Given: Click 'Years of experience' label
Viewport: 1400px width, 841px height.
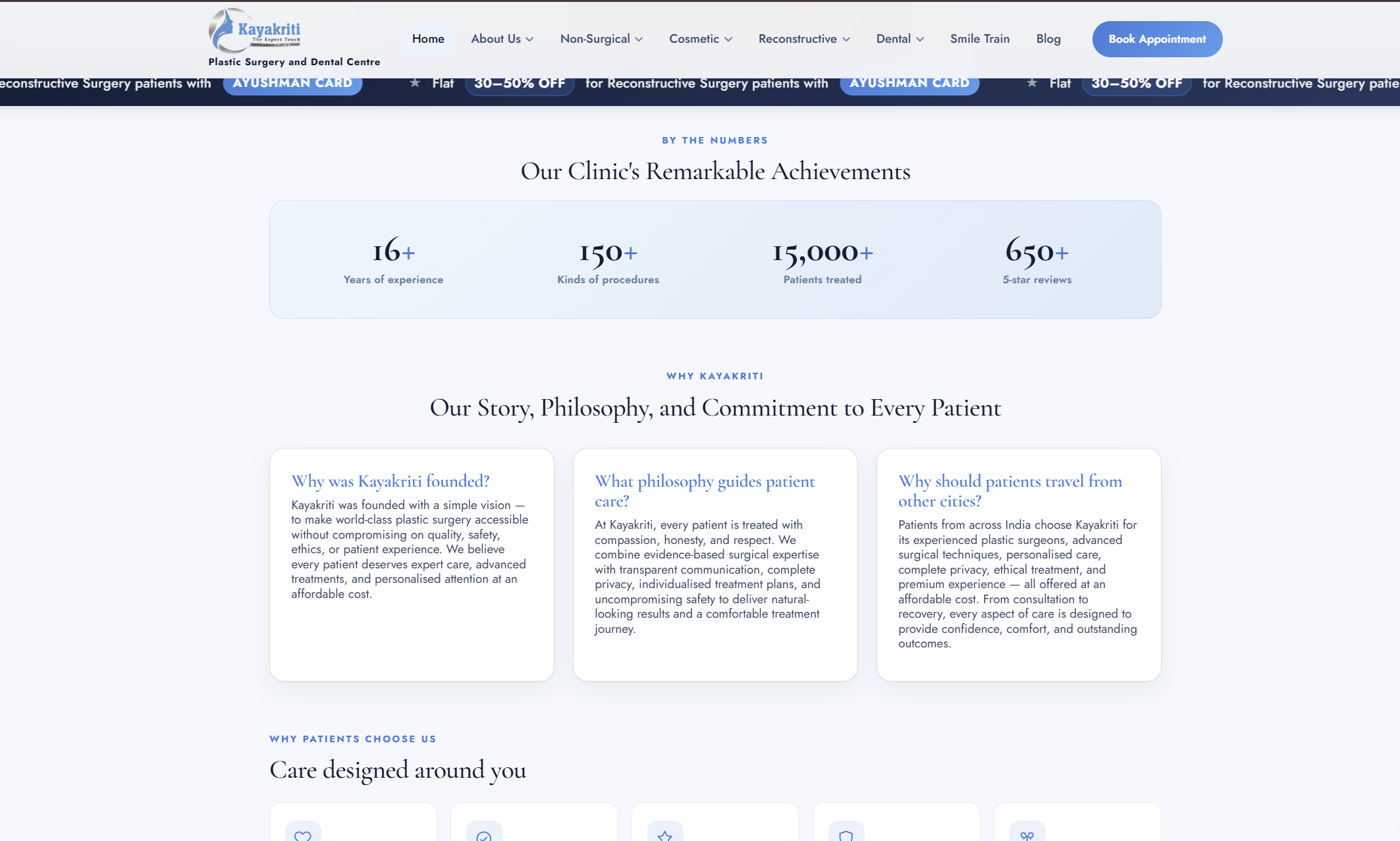Looking at the screenshot, I should click(394, 280).
